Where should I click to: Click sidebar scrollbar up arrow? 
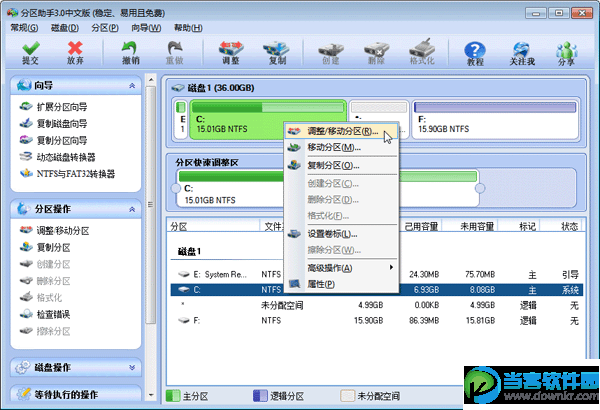coord(151,80)
